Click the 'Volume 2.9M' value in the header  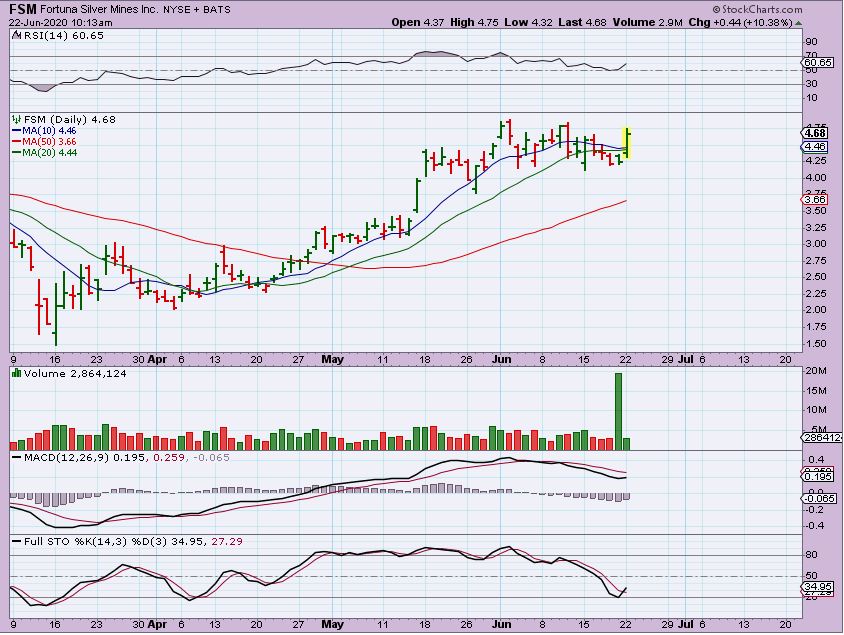coord(648,23)
